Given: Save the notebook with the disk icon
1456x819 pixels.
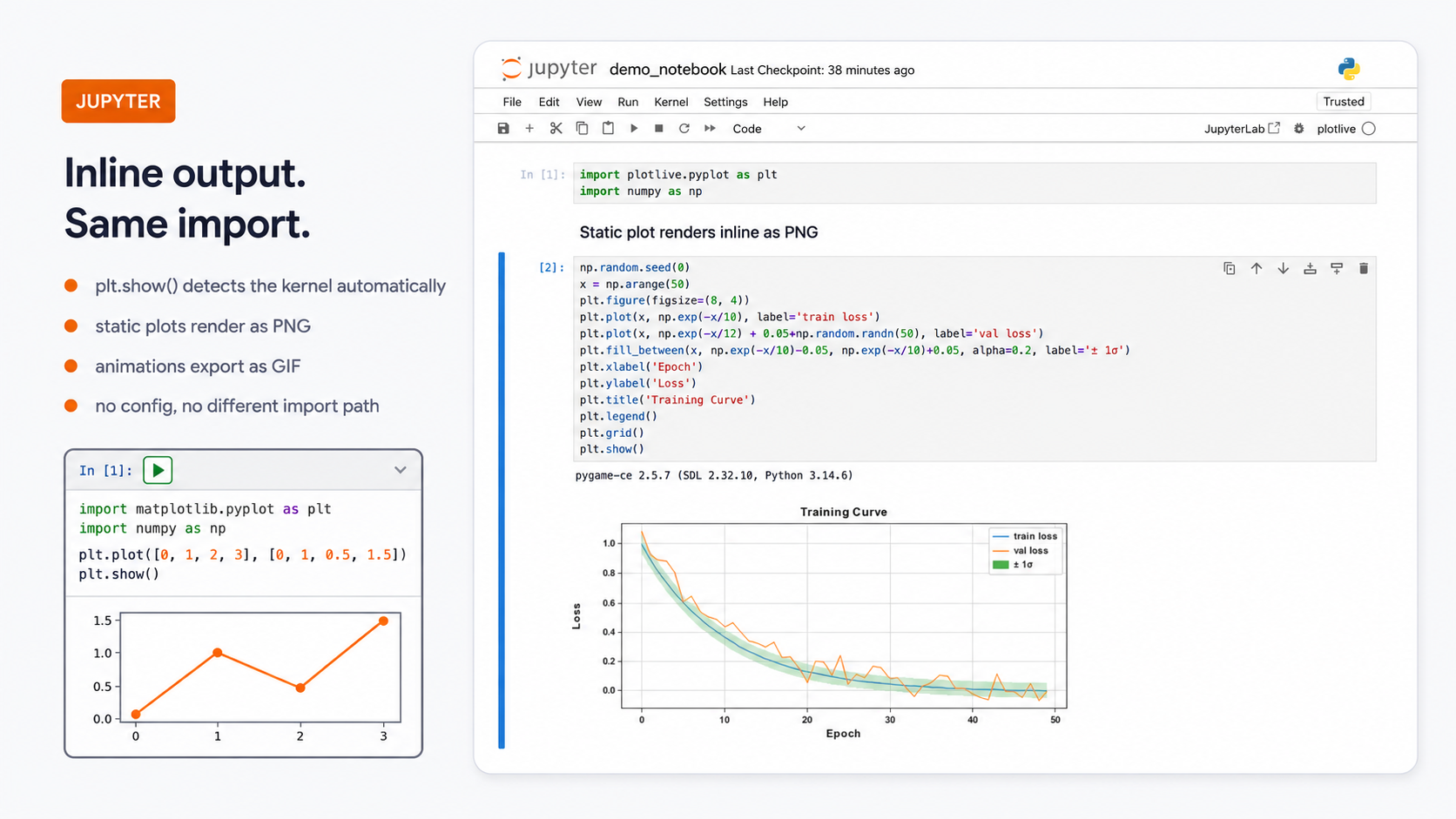Looking at the screenshot, I should point(503,129).
